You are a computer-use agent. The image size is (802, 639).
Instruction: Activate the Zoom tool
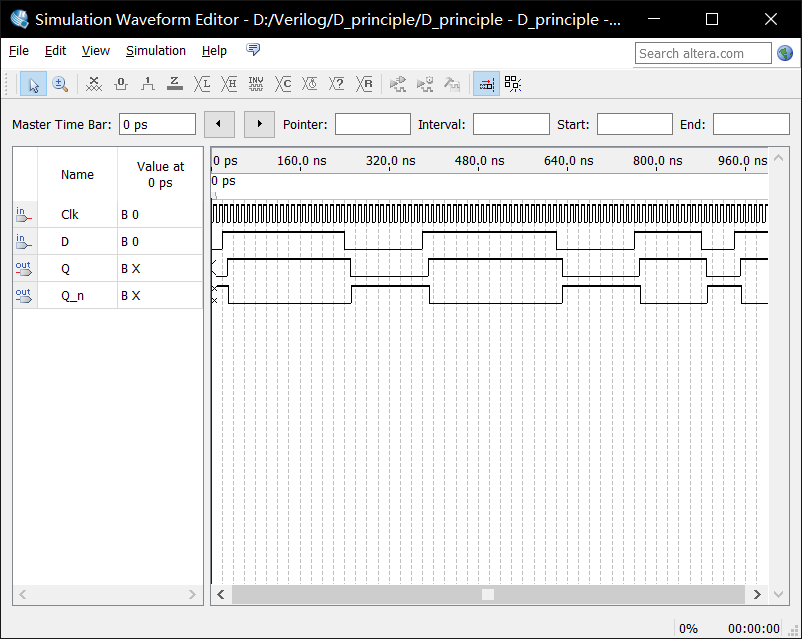tap(60, 84)
